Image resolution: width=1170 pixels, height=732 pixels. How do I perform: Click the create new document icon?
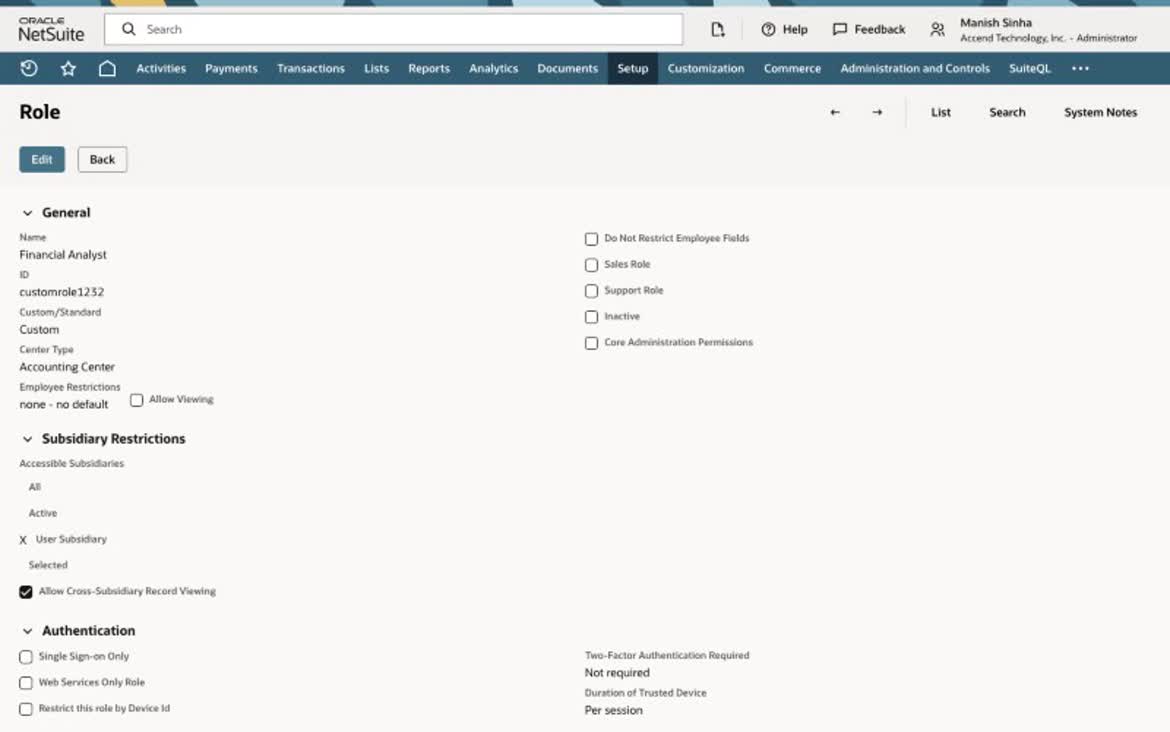[717, 29]
